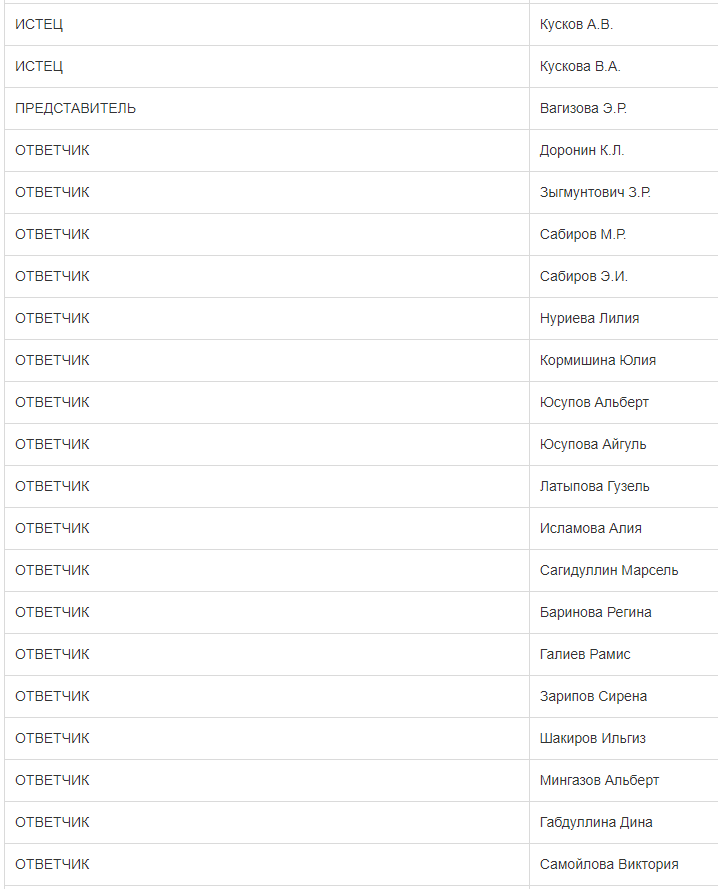The height and width of the screenshot is (889, 718).
Task: Select the Сабиров Э.И. cell
Action: tap(584, 276)
